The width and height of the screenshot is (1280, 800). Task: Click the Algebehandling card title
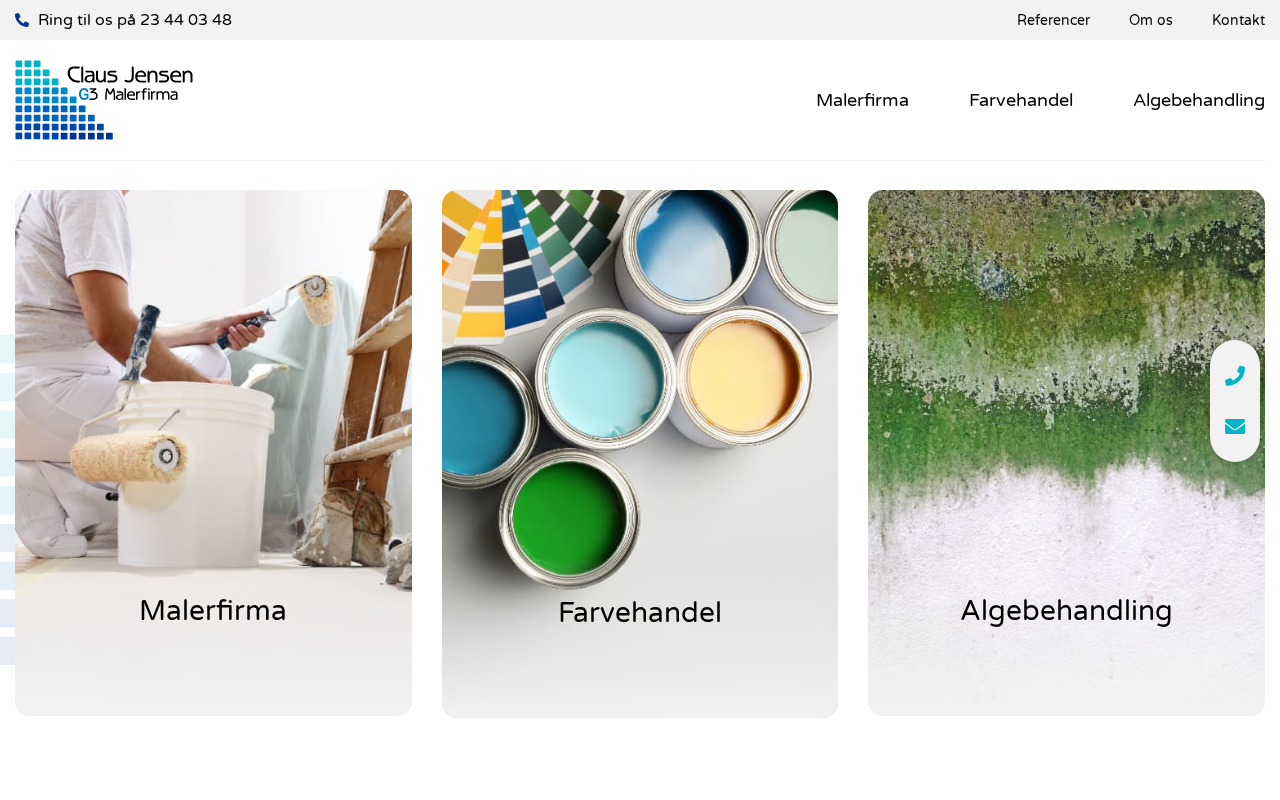(1066, 610)
